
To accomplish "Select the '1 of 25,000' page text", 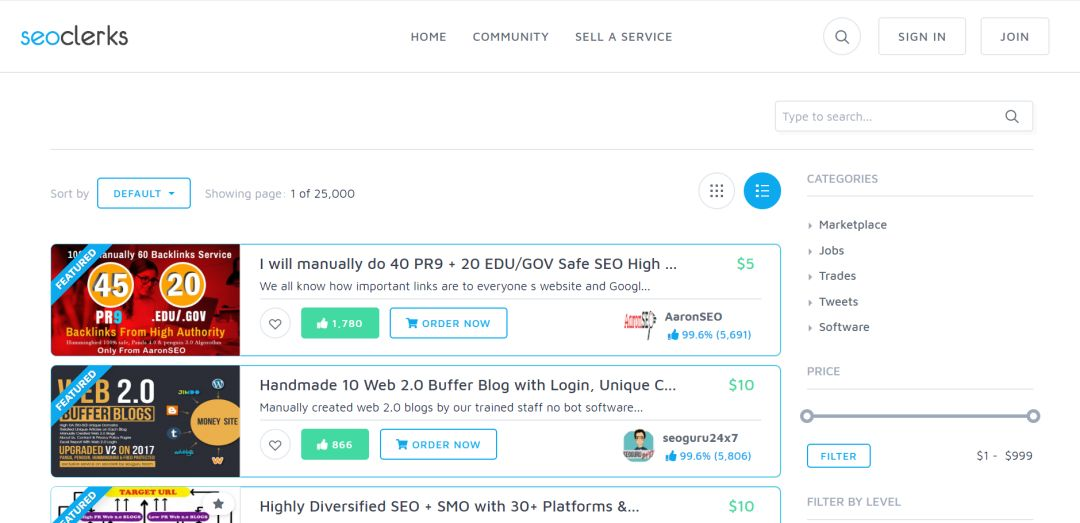I will (322, 194).
